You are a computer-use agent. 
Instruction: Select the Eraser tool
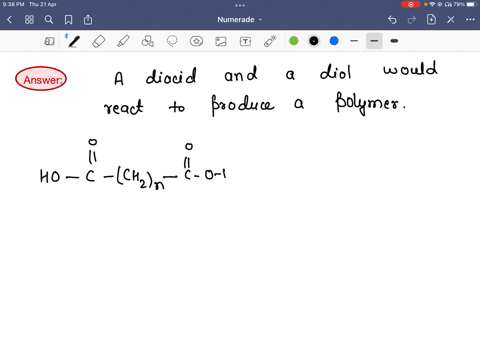[99, 41]
